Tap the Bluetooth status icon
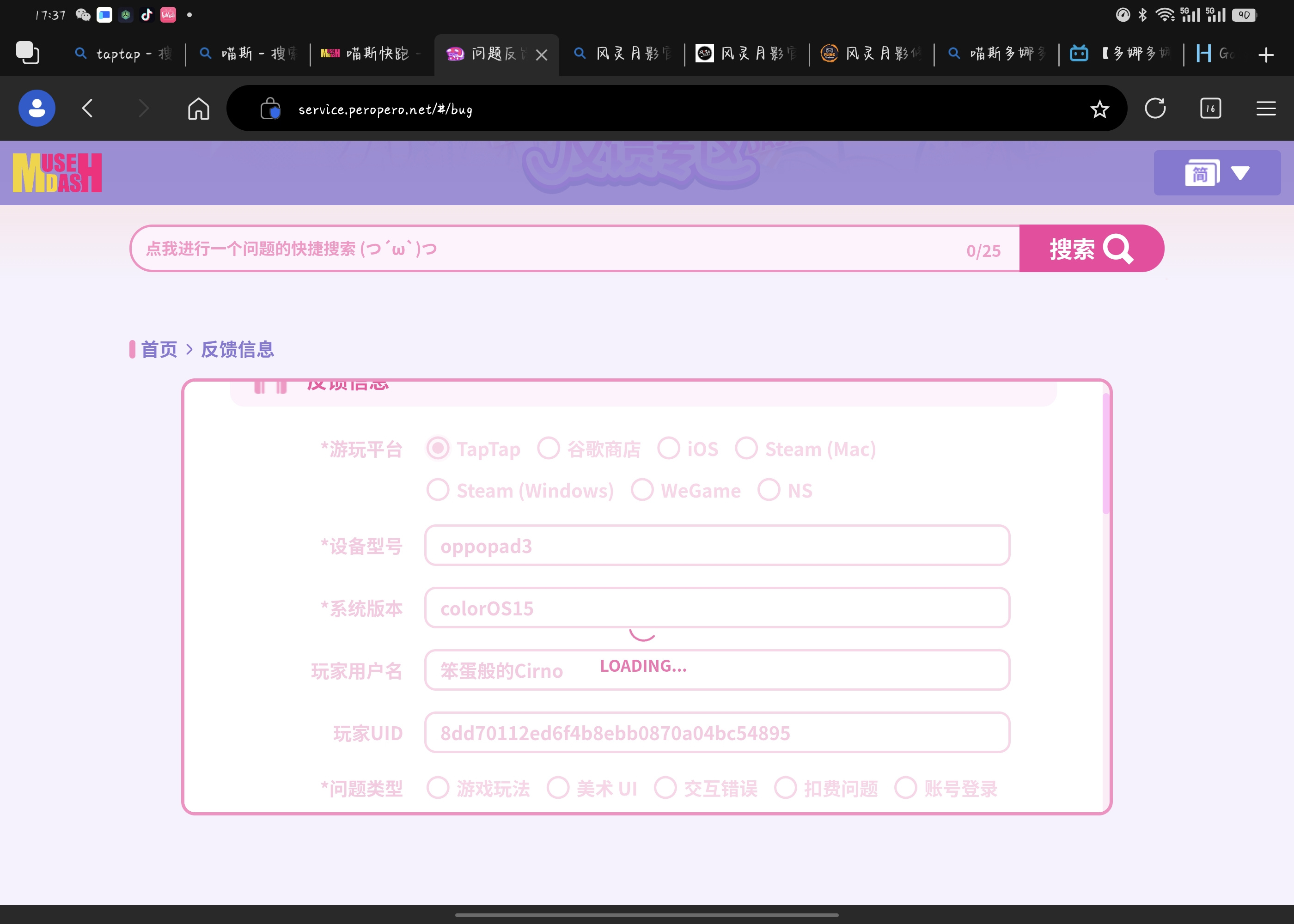This screenshot has height=924, width=1294. [1142, 15]
